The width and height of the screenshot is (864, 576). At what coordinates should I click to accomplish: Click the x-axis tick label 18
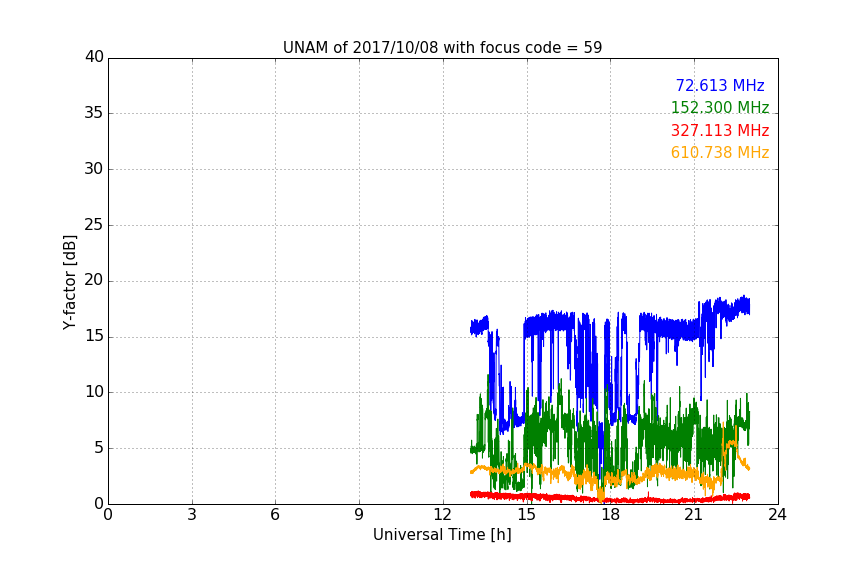[611, 515]
